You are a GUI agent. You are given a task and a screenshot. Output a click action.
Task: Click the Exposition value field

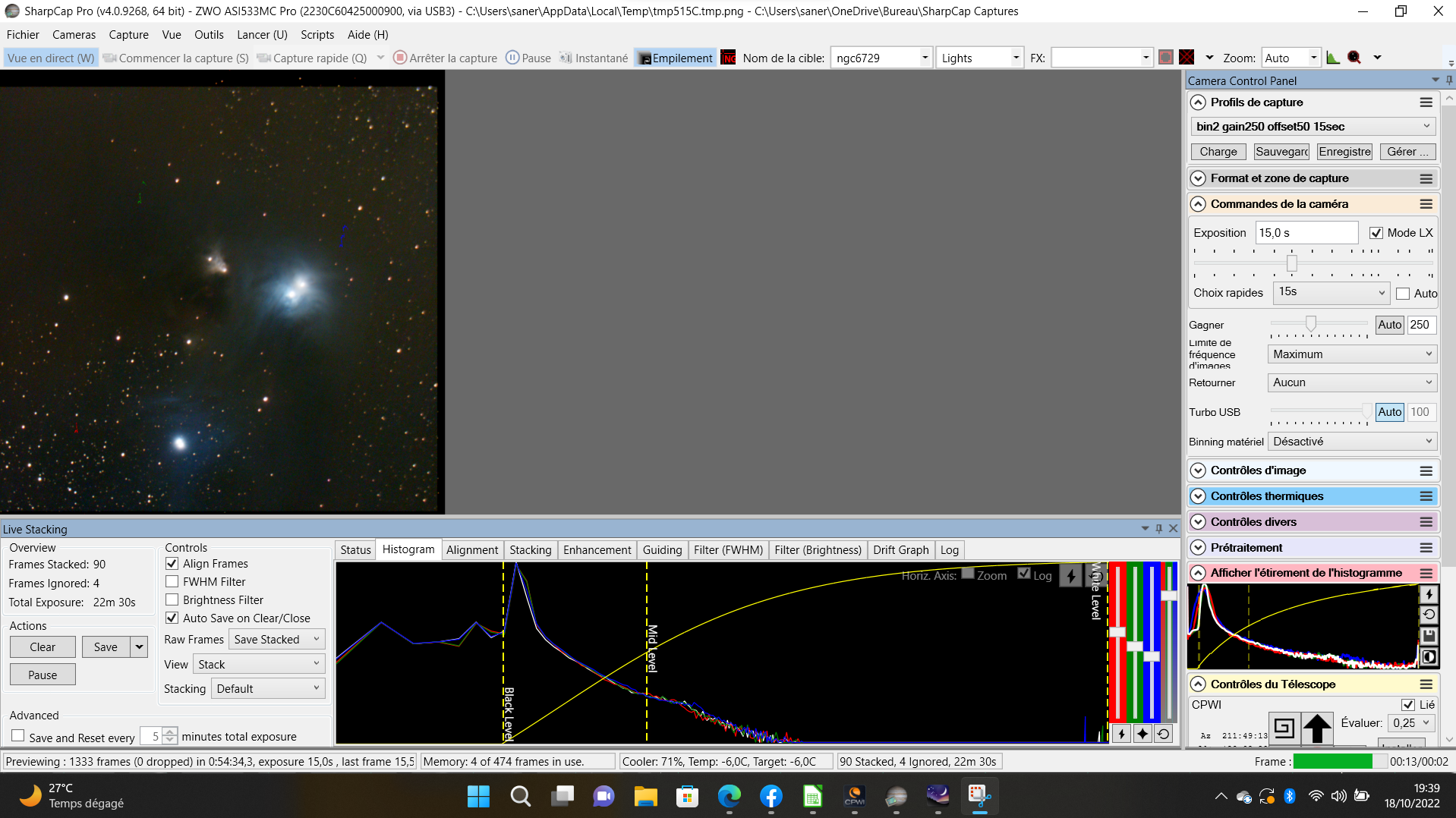pos(1306,233)
